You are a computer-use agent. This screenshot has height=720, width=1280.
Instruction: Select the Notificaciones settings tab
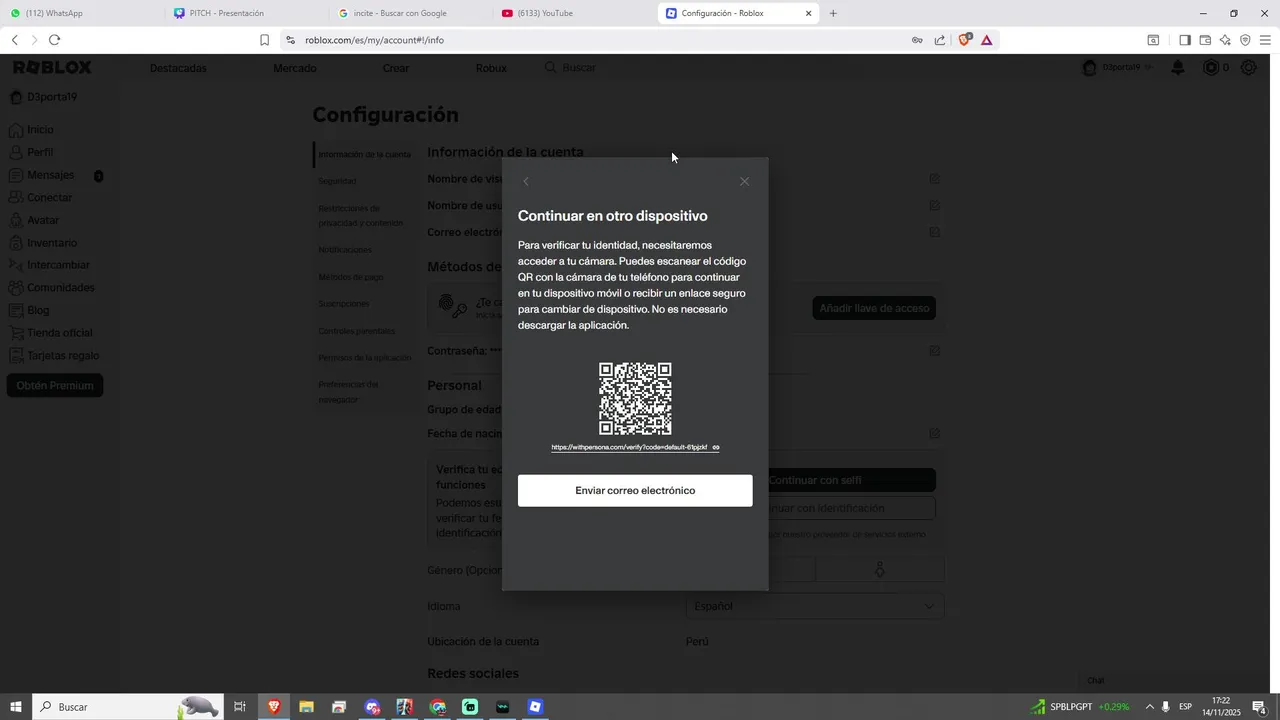[345, 250]
